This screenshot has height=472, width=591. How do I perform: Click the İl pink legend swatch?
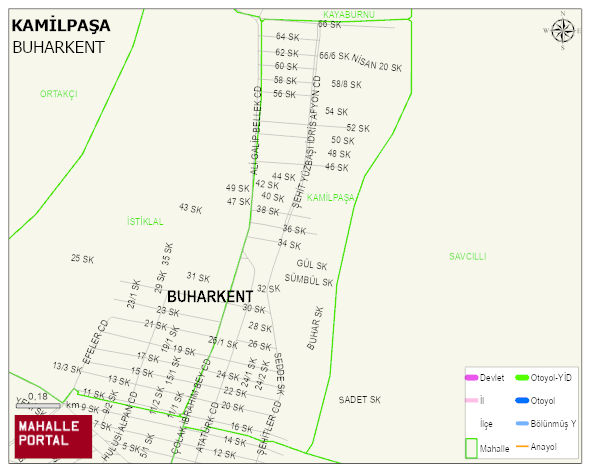point(472,400)
